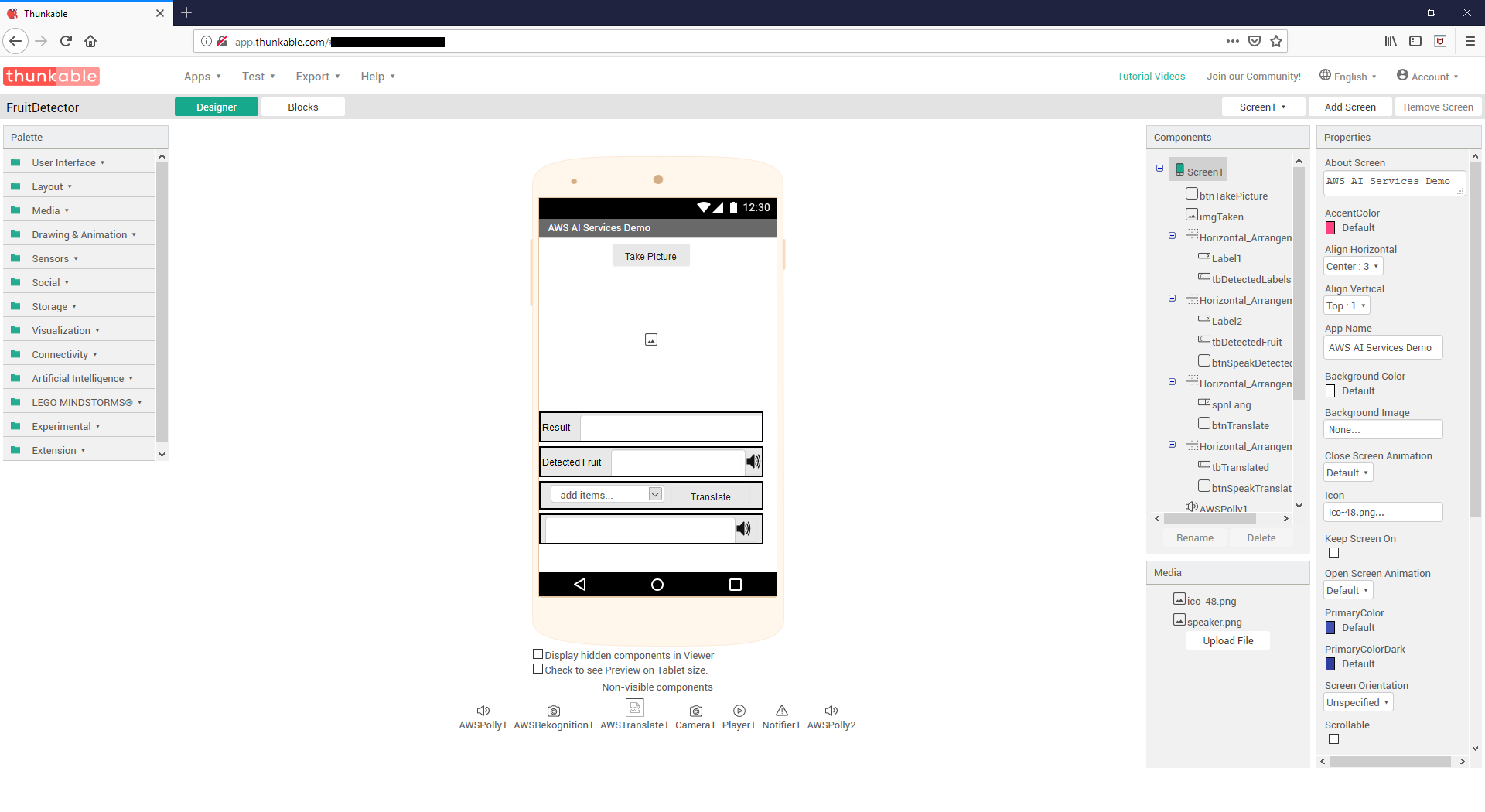The height and width of the screenshot is (812, 1485).
Task: Open the Tutorial Videos link
Action: 1151,76
